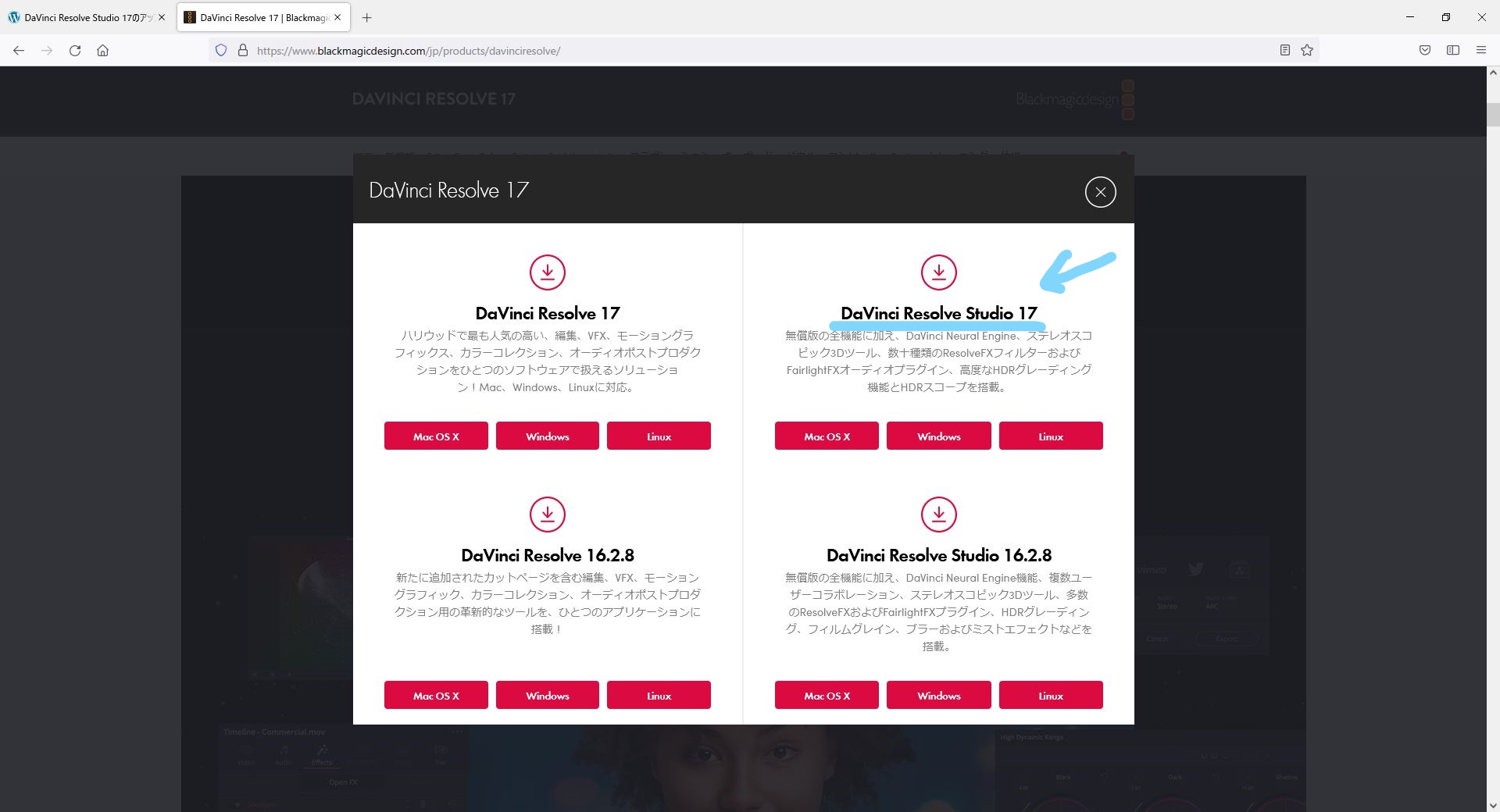Screen dimensions: 1500x812
Task: Toggle reader view in address bar
Action: coord(1284,51)
